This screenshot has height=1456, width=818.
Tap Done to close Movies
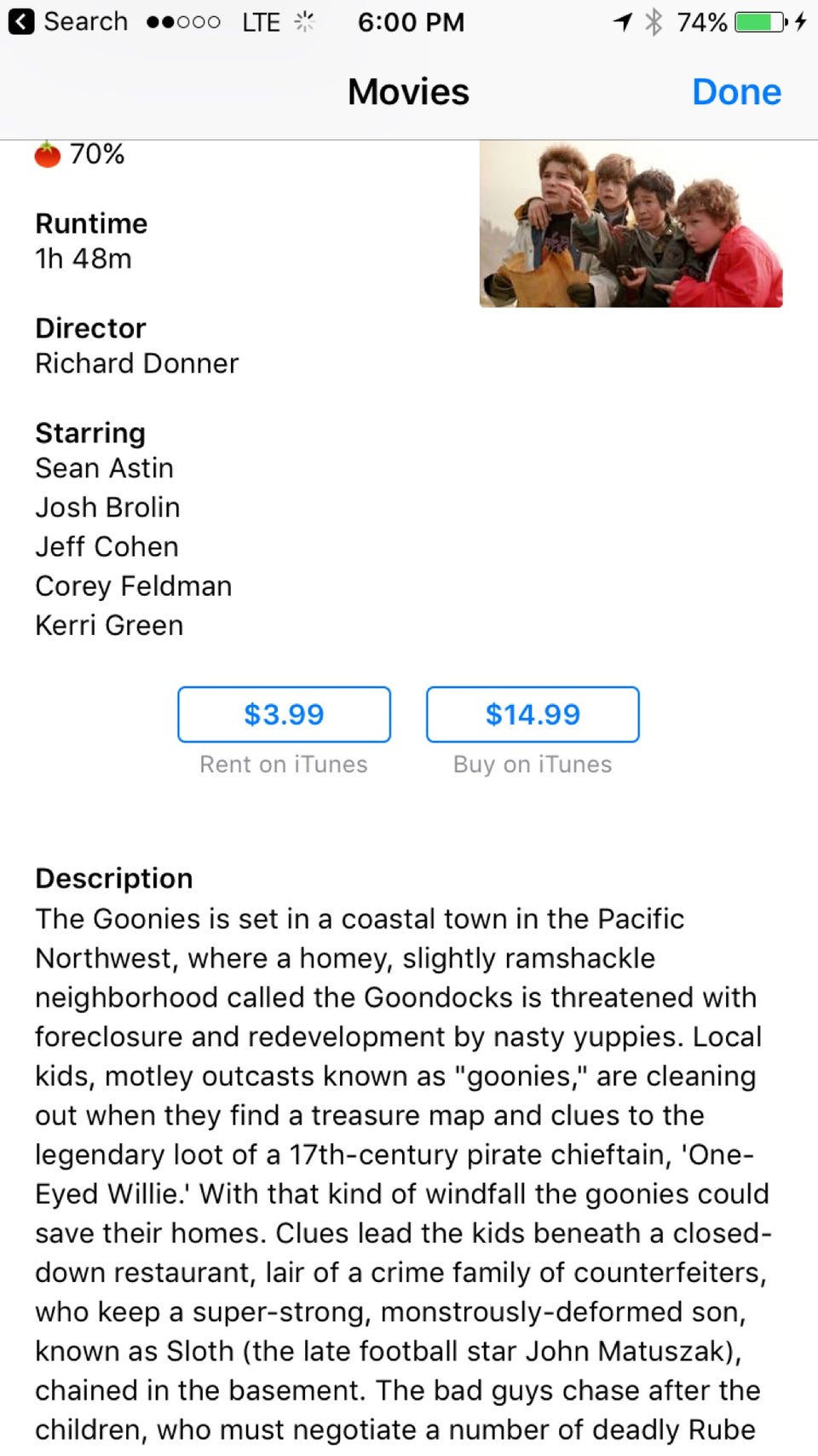click(x=736, y=92)
